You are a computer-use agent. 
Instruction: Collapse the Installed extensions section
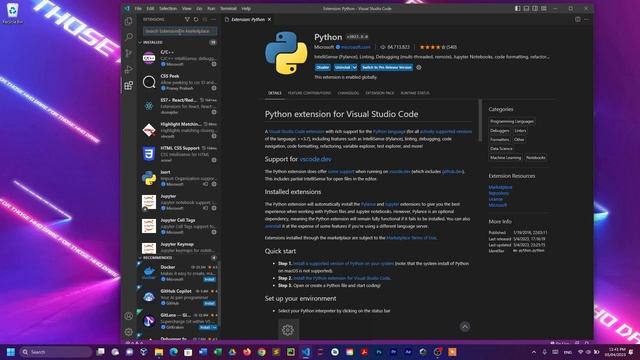[x=140, y=42]
